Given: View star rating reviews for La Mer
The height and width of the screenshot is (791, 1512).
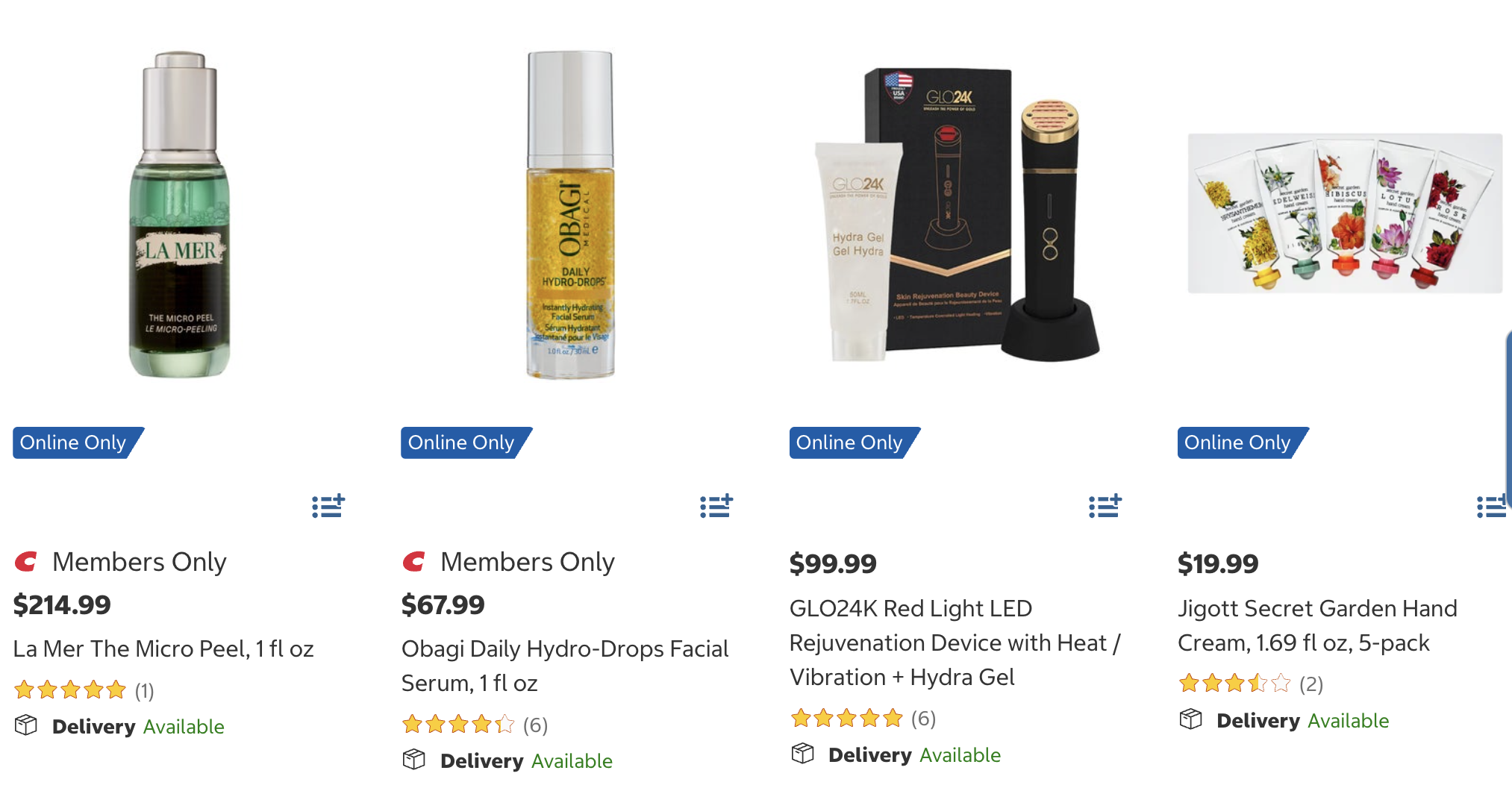Looking at the screenshot, I should coord(84,690).
